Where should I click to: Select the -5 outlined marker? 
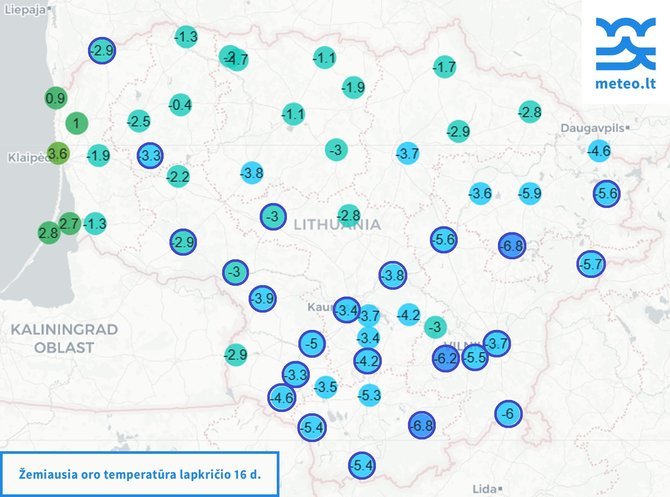point(312,343)
